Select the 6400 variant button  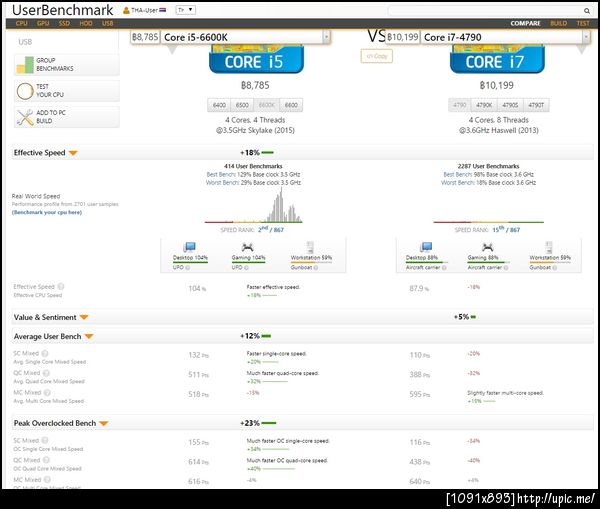(x=219, y=105)
